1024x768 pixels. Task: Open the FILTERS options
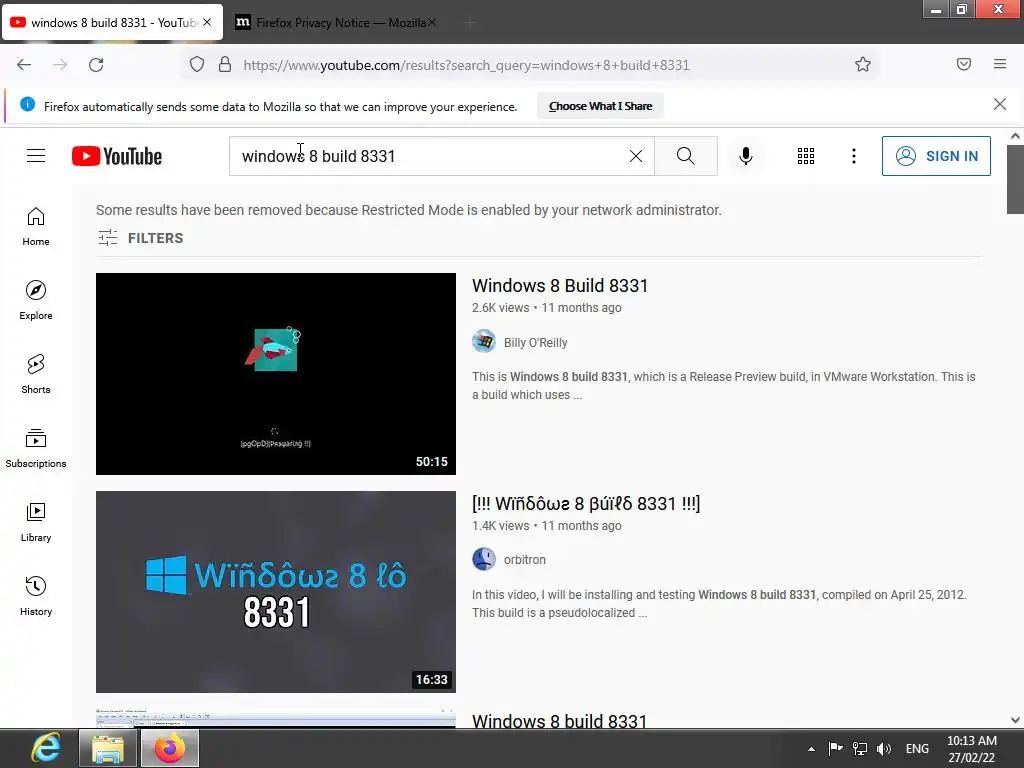(x=140, y=238)
